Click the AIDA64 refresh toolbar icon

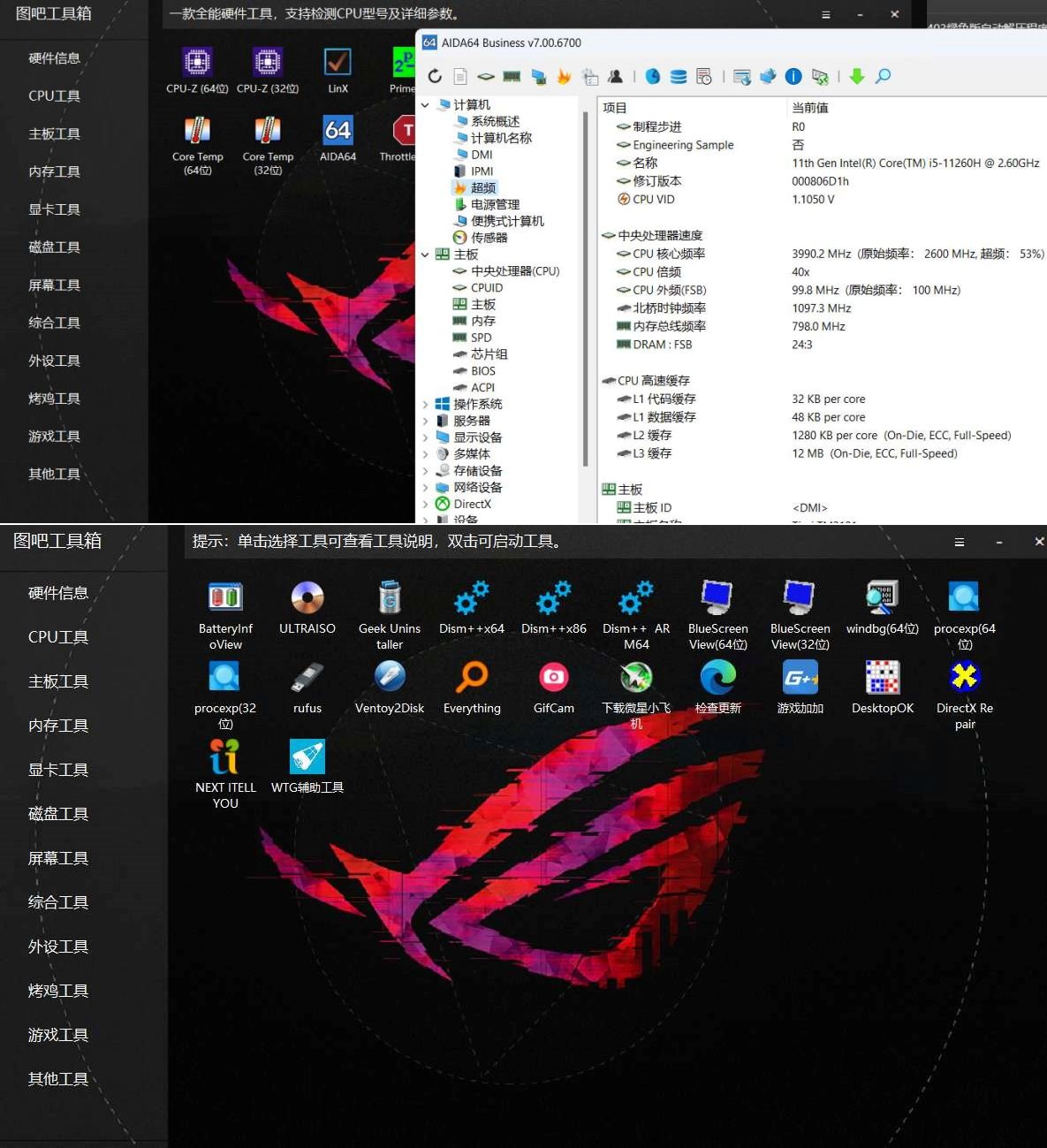click(x=434, y=76)
